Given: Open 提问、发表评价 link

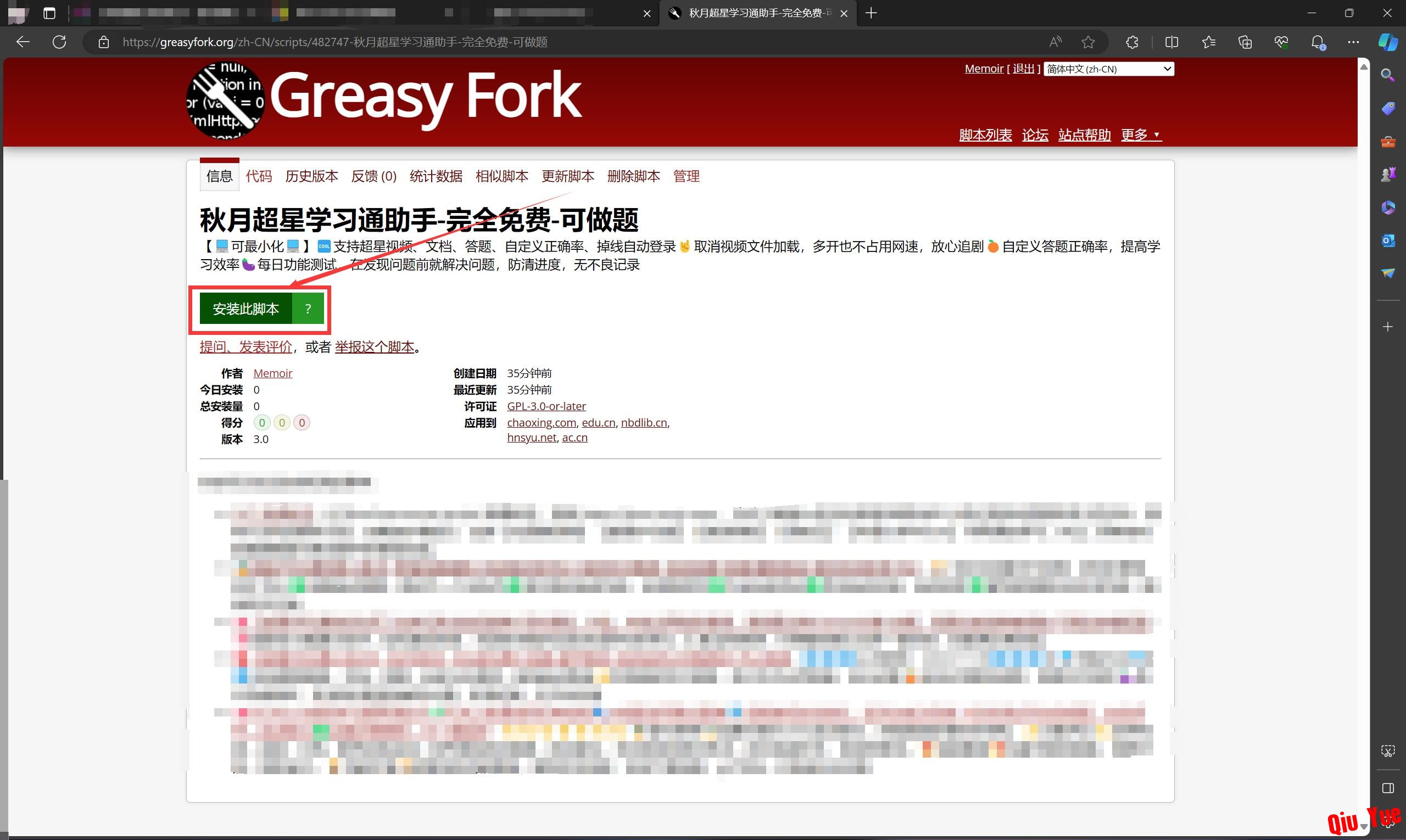Looking at the screenshot, I should [246, 347].
